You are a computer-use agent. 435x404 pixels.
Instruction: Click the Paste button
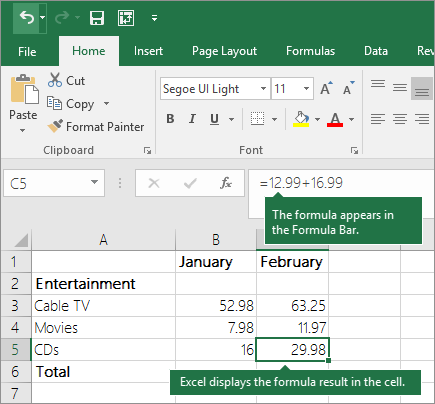click(x=23, y=103)
